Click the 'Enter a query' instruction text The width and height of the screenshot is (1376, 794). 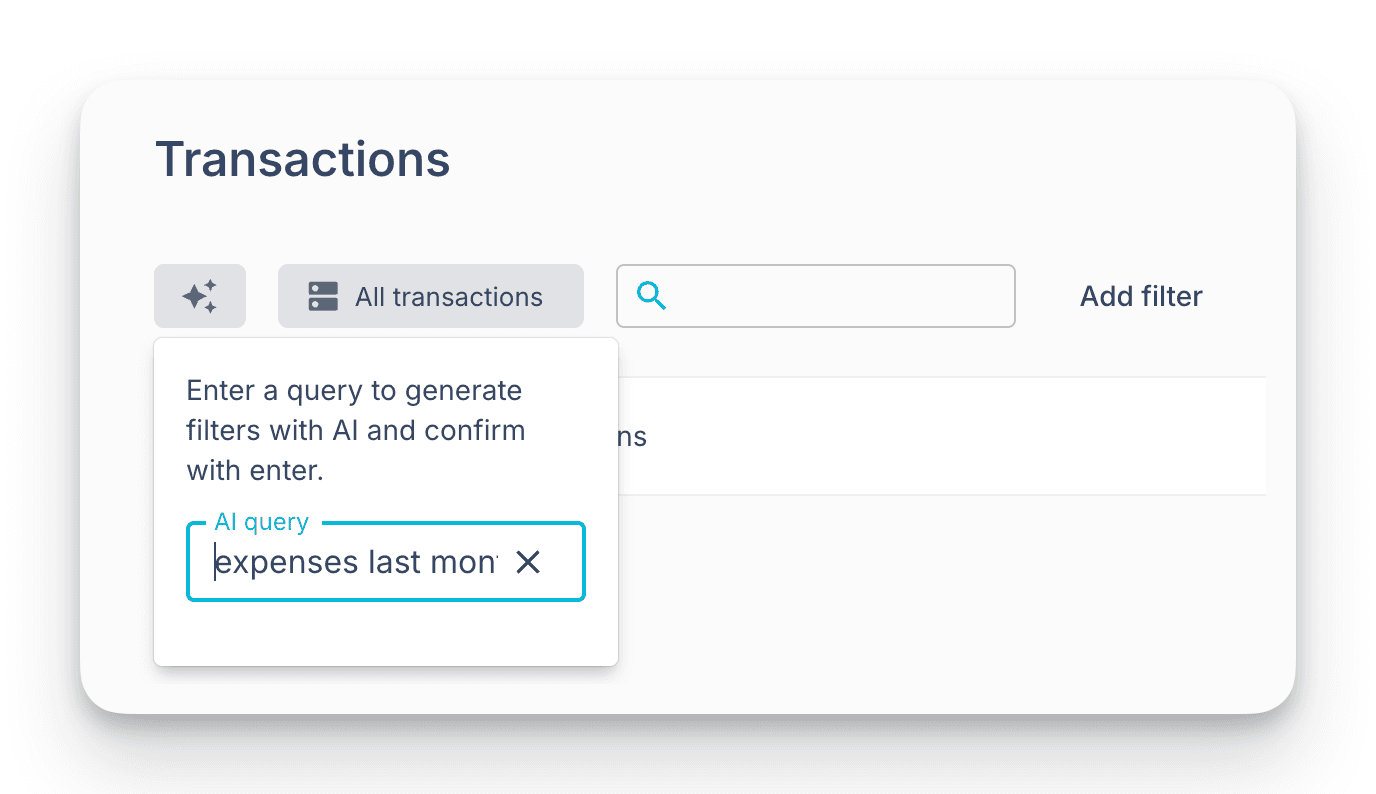coord(354,390)
